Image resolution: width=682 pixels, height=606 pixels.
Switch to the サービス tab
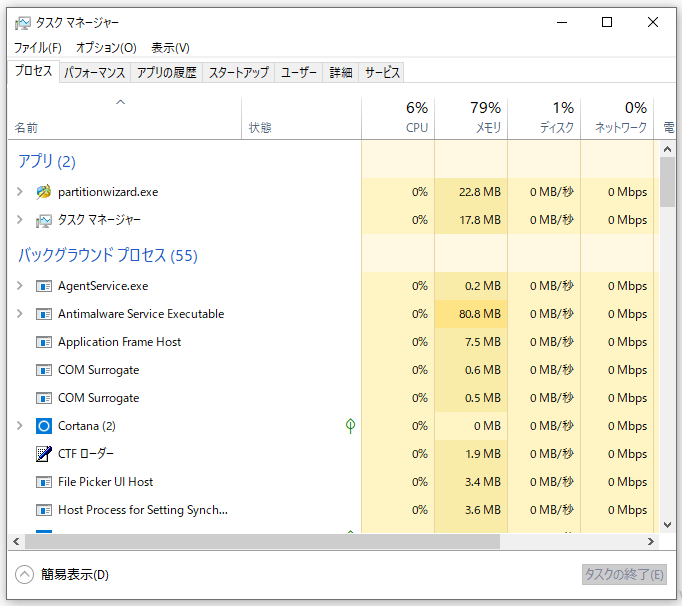coord(382,73)
